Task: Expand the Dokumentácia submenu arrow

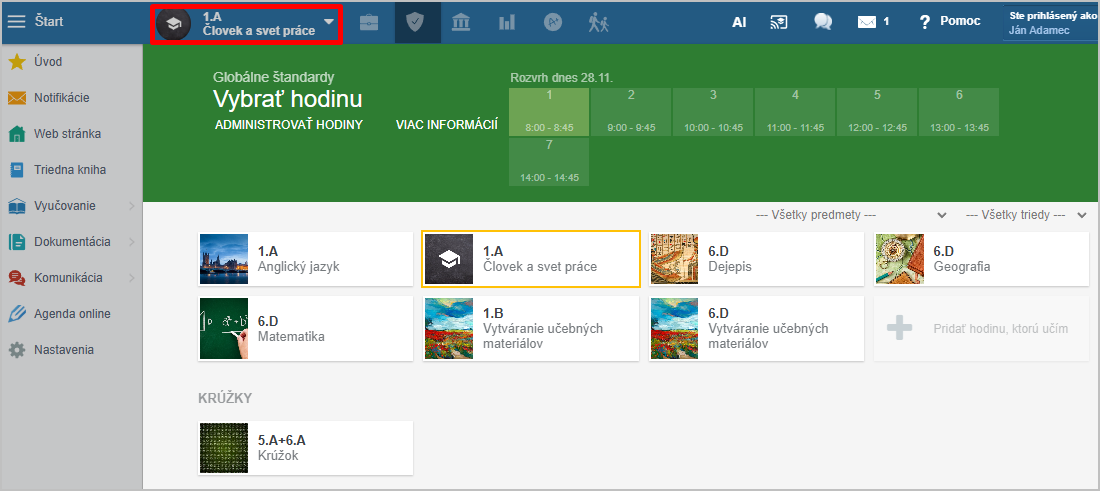Action: [x=132, y=242]
